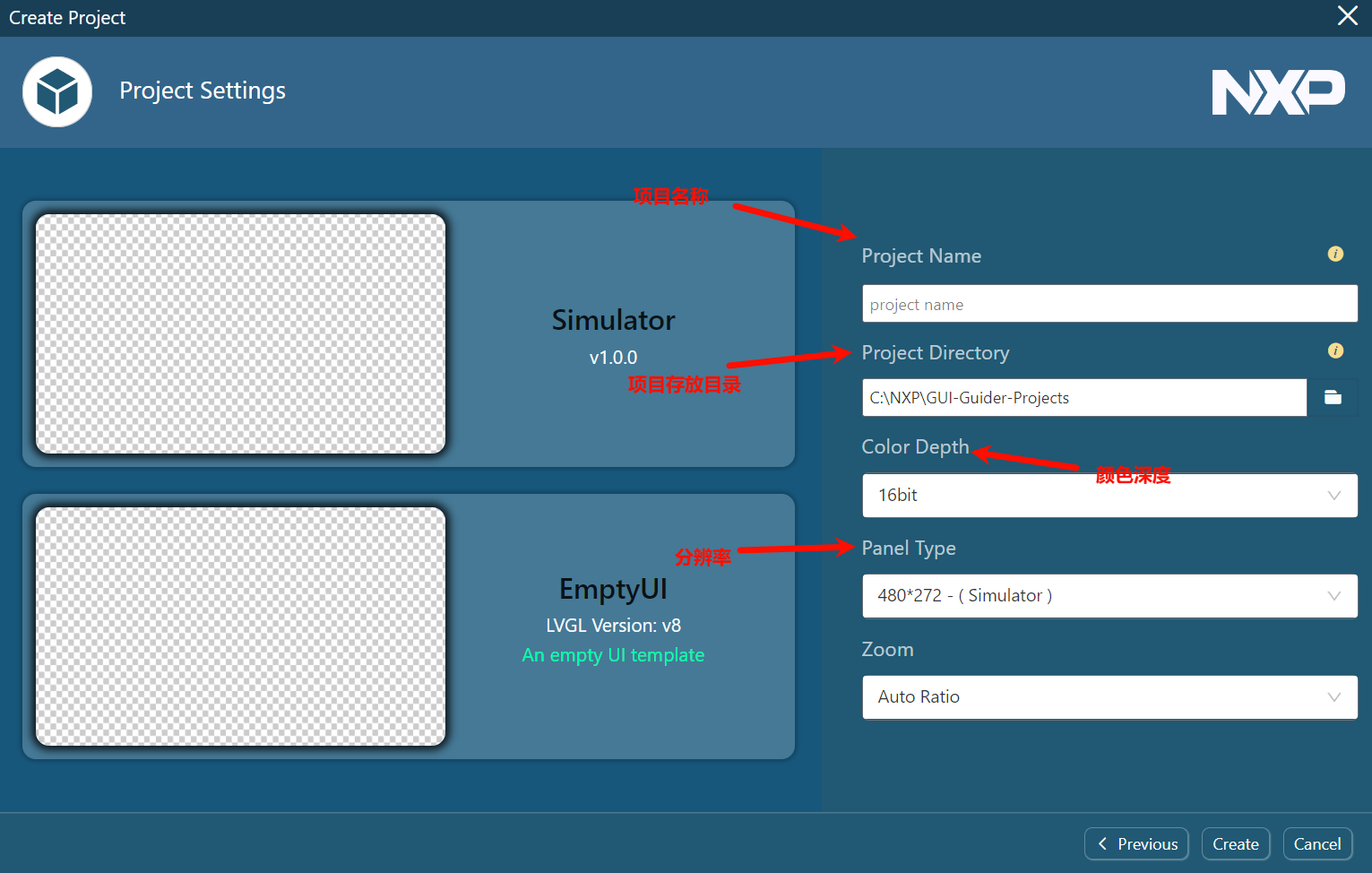Click the info icon beside Project Directory
Screen dimensions: 1372x873
click(x=1334, y=351)
